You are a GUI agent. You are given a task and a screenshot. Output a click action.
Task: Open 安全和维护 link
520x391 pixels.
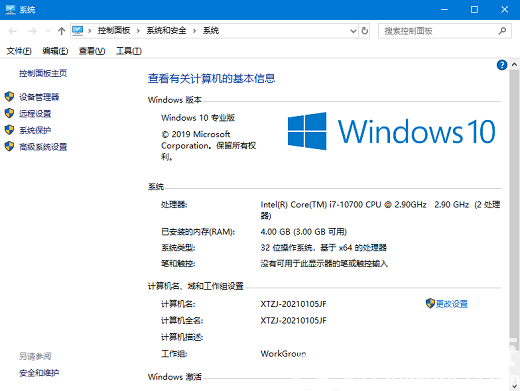coord(39,373)
